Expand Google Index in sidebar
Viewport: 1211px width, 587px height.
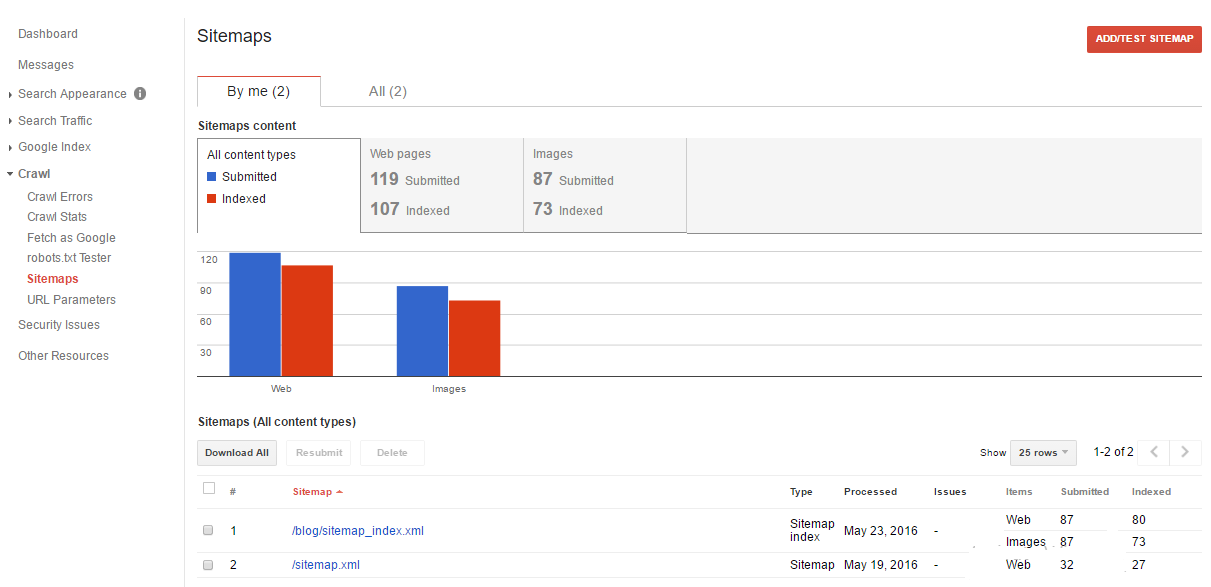[54, 147]
